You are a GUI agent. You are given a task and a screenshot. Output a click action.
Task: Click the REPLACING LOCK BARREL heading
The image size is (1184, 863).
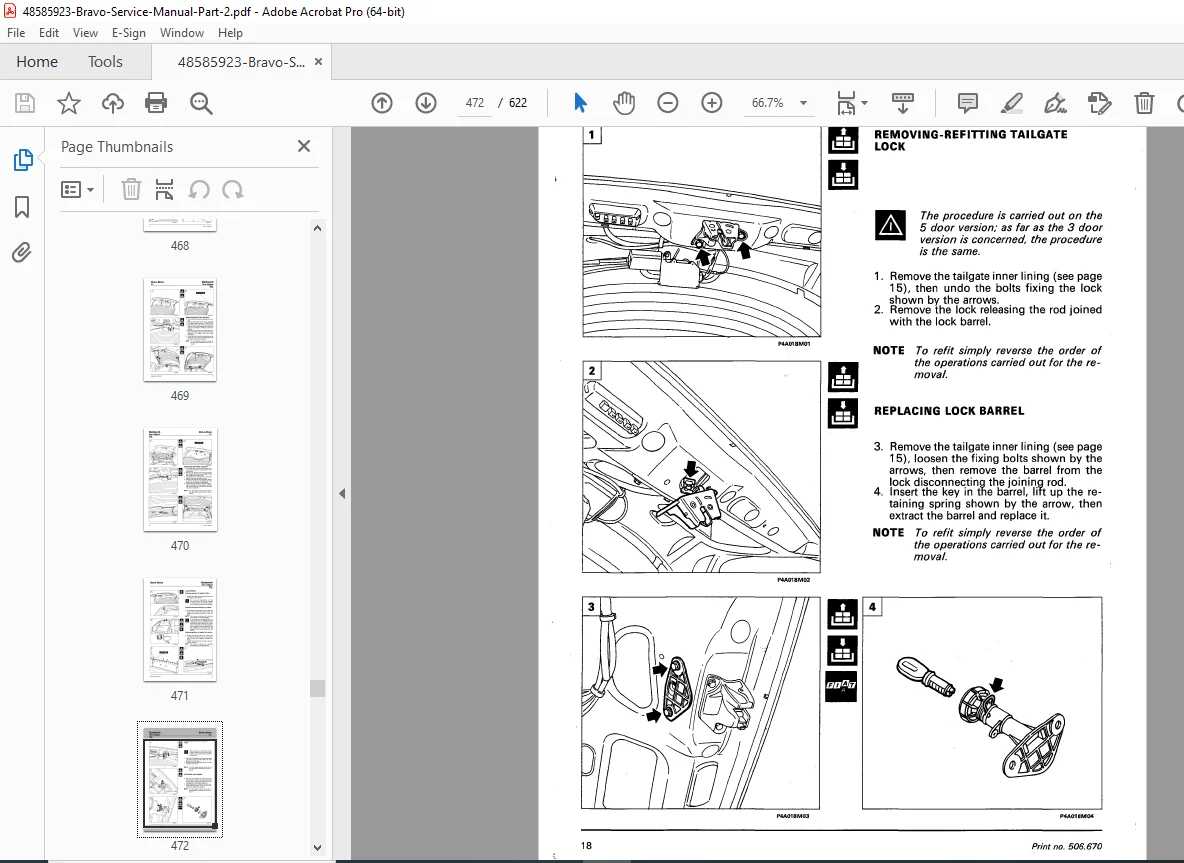click(949, 411)
